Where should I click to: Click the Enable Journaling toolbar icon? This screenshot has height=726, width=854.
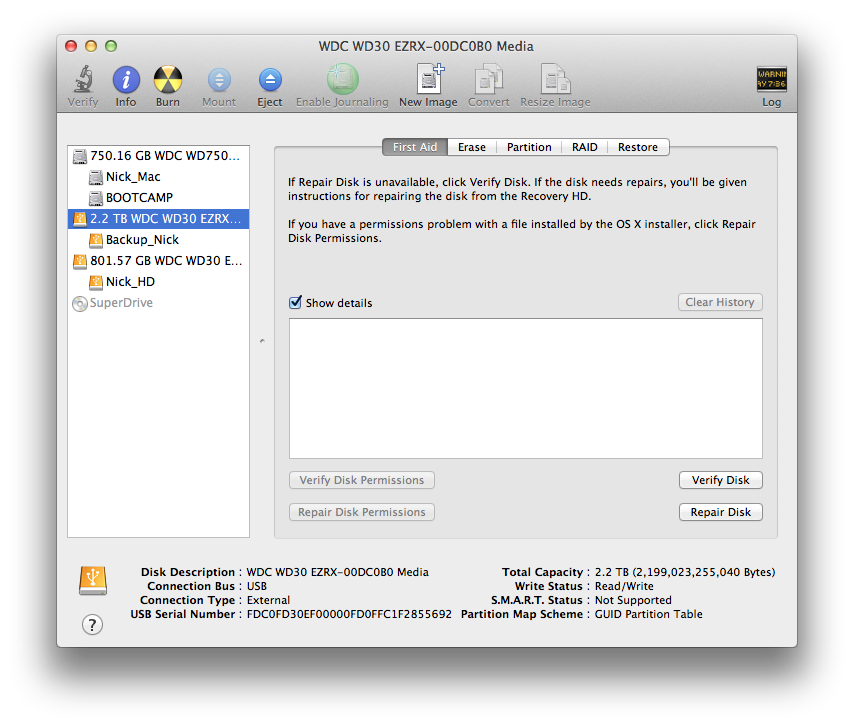click(x=342, y=80)
